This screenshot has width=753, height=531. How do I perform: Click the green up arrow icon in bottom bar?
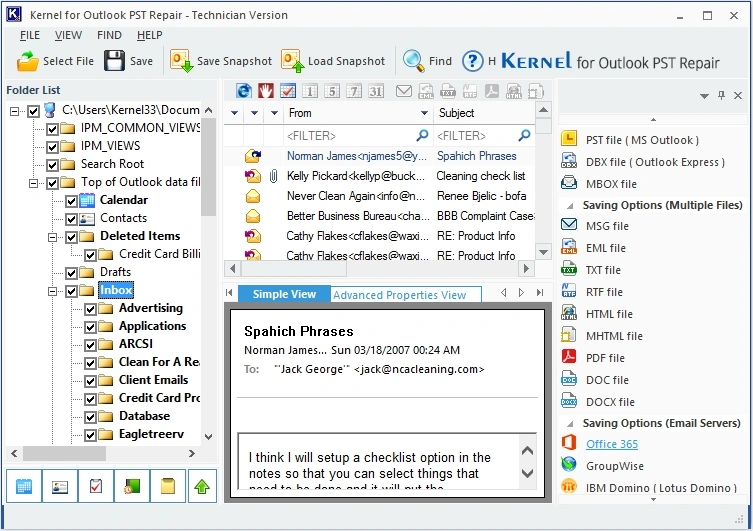(202, 486)
